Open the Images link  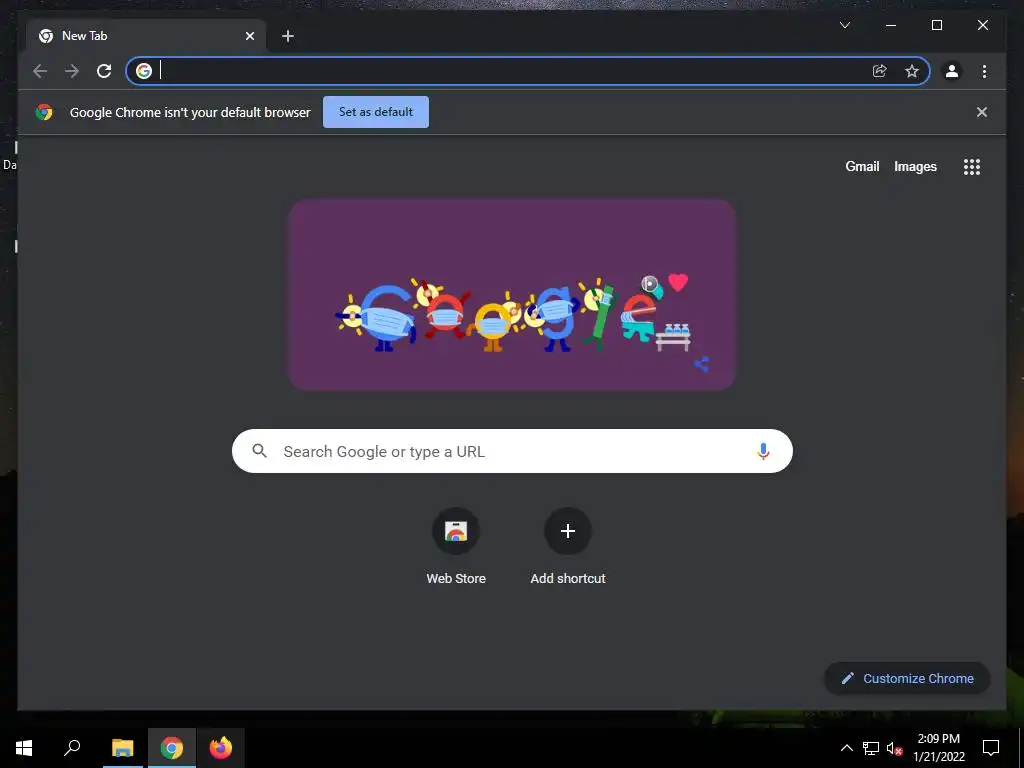[915, 167]
